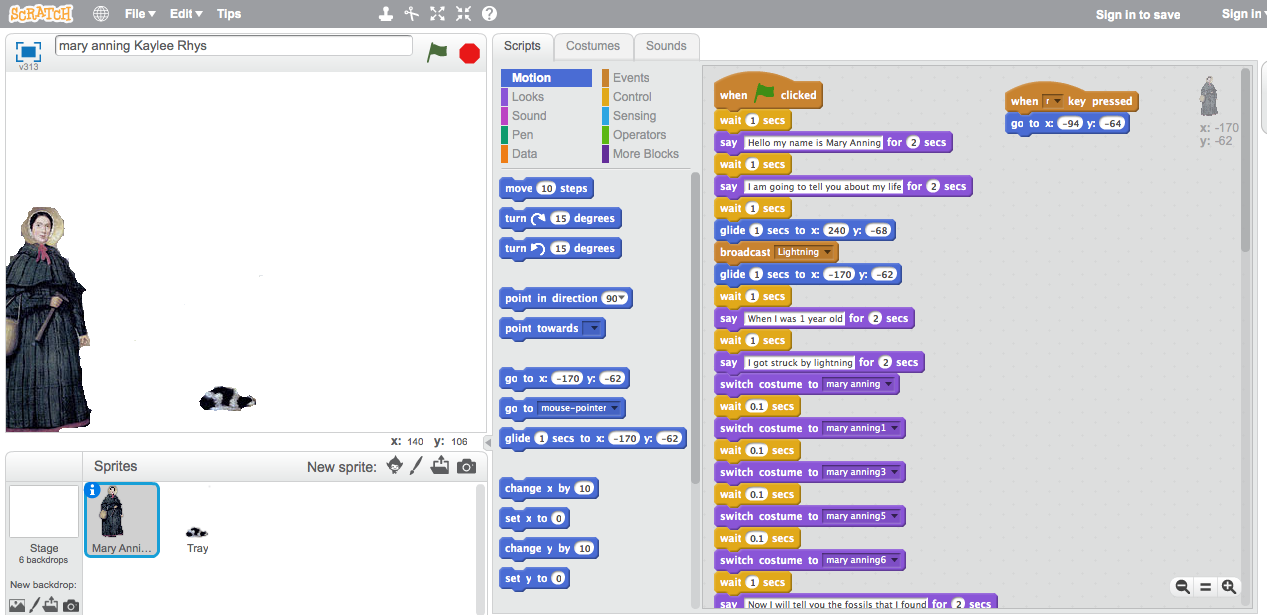
Task: Open the language globe selector
Action: click(100, 14)
